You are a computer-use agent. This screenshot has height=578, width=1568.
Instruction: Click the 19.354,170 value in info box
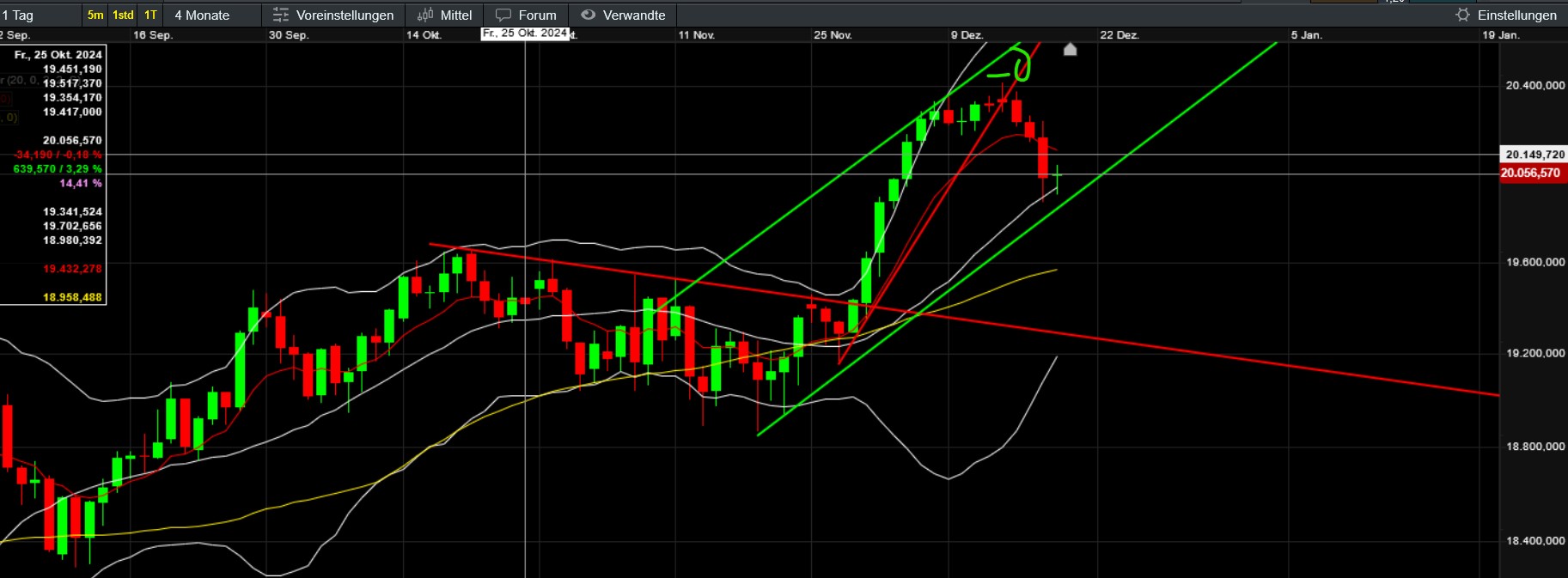pyautogui.click(x=73, y=98)
